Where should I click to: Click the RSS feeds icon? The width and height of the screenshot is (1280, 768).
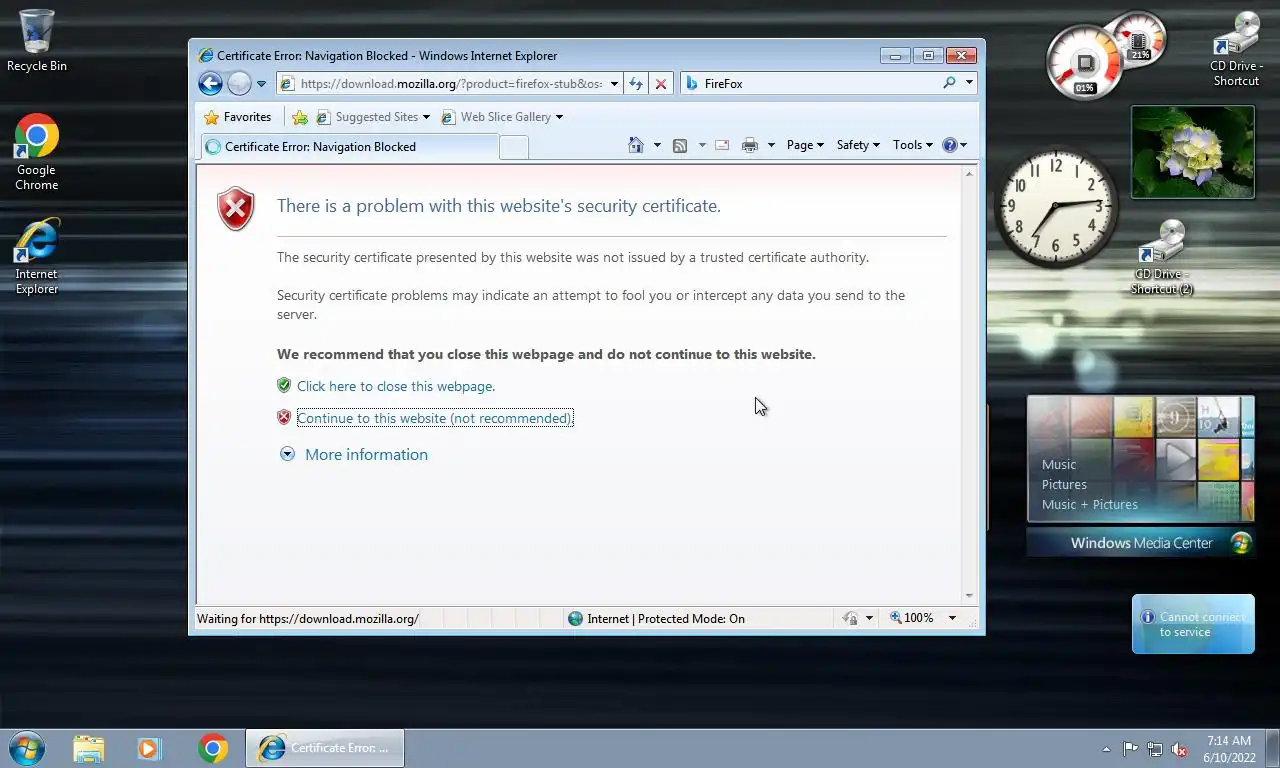(680, 146)
